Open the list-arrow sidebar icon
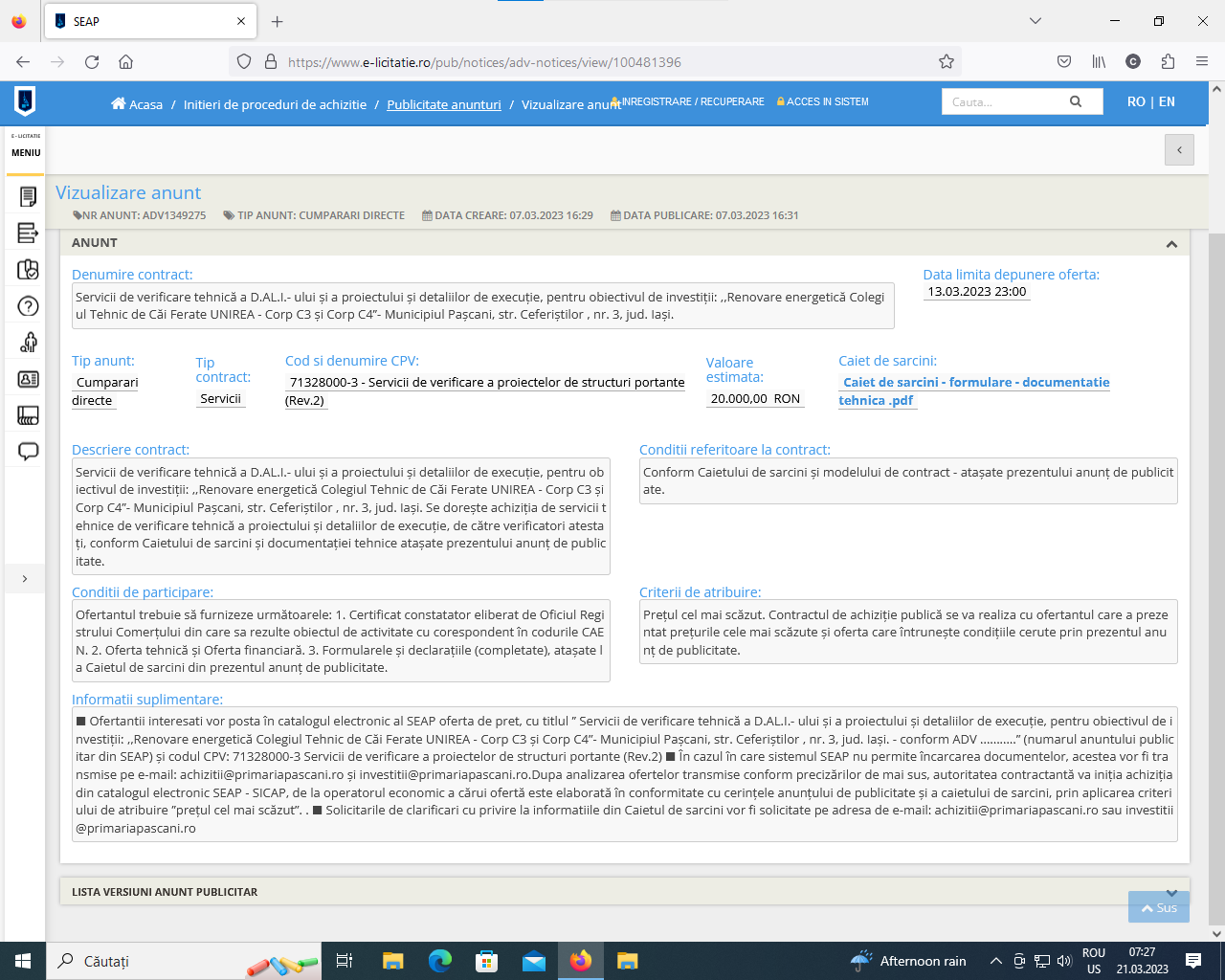Image resolution: width=1225 pixels, height=980 pixels. [28, 233]
